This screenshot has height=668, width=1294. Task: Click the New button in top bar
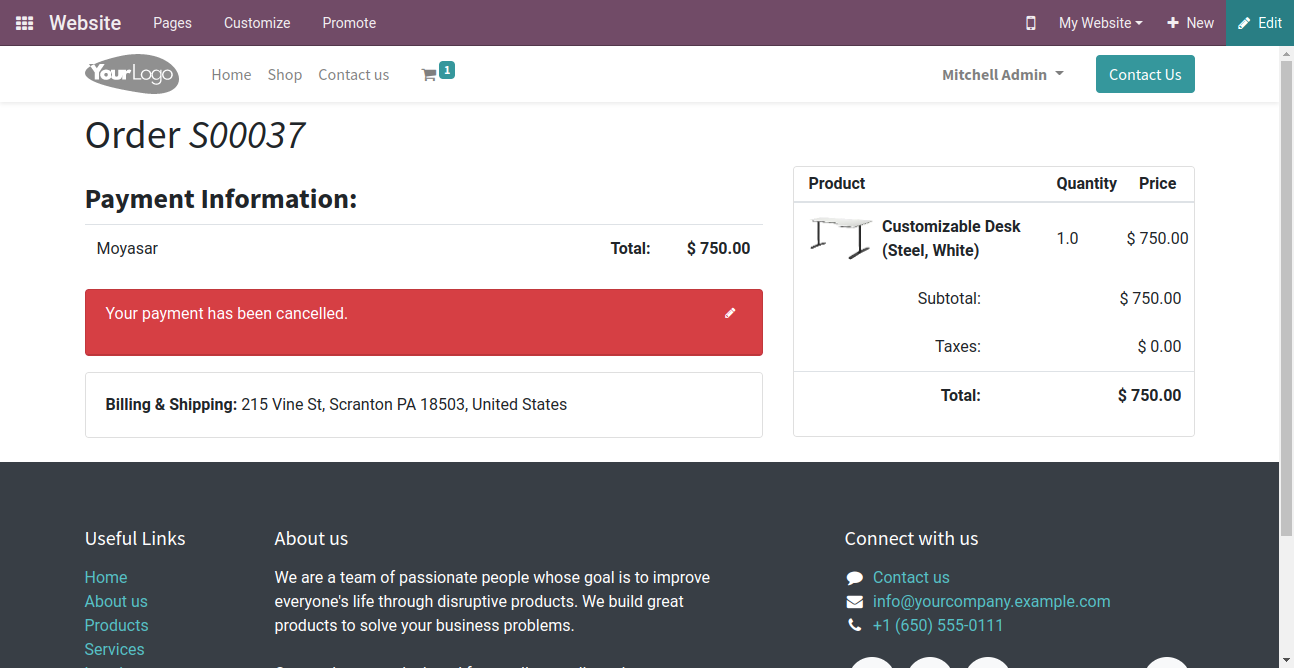click(1190, 23)
